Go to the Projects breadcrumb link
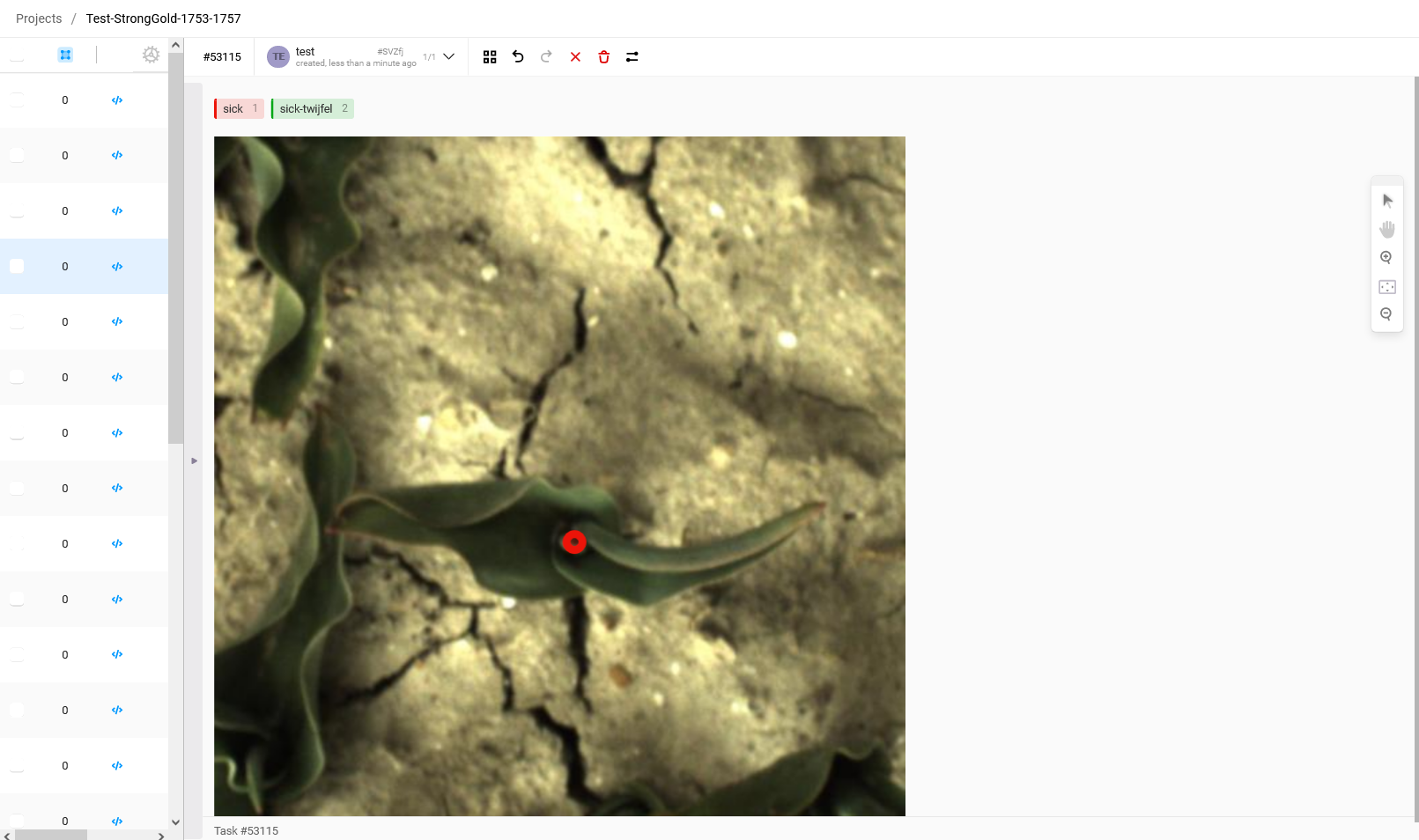This screenshot has width=1419, height=840. click(x=39, y=18)
